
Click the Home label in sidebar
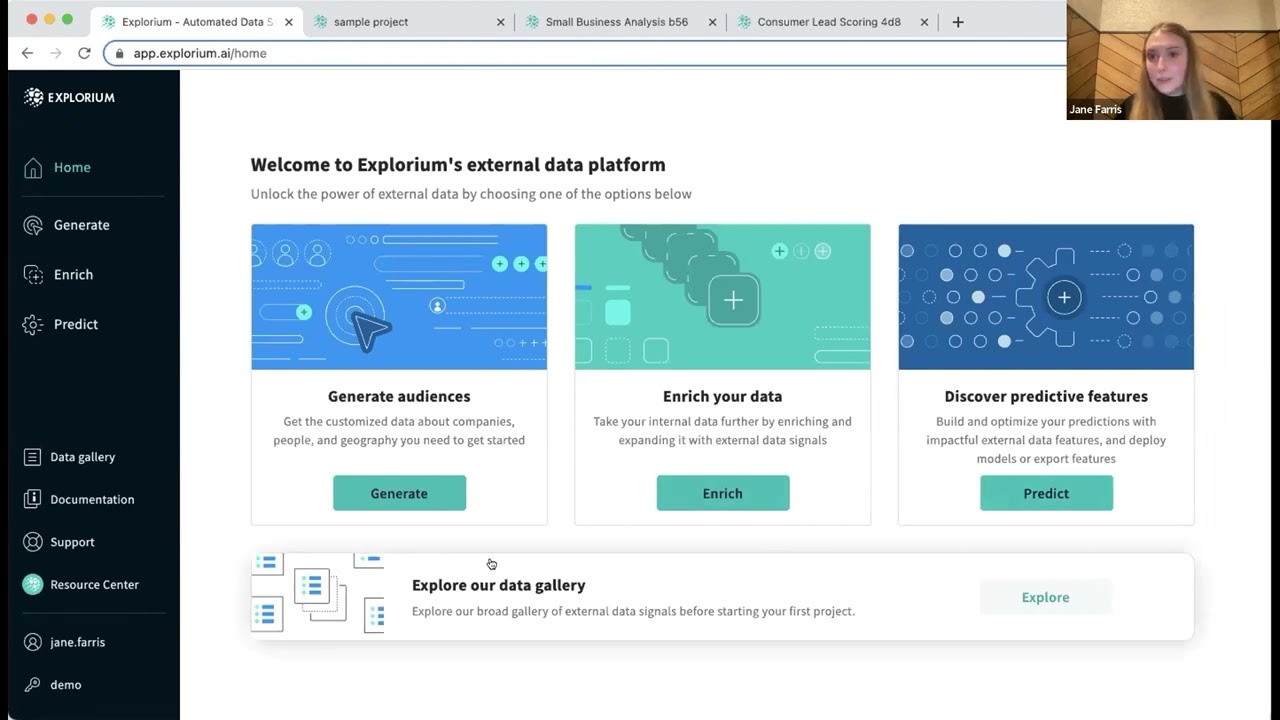pyautogui.click(x=72, y=168)
